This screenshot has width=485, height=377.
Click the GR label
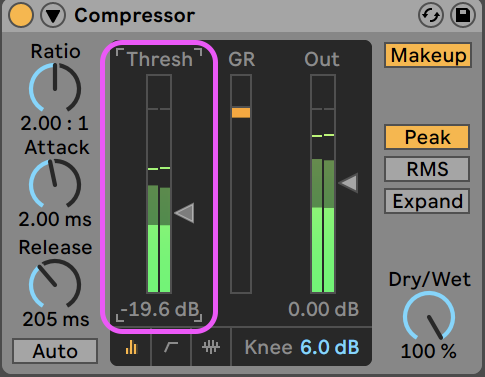pos(242,60)
